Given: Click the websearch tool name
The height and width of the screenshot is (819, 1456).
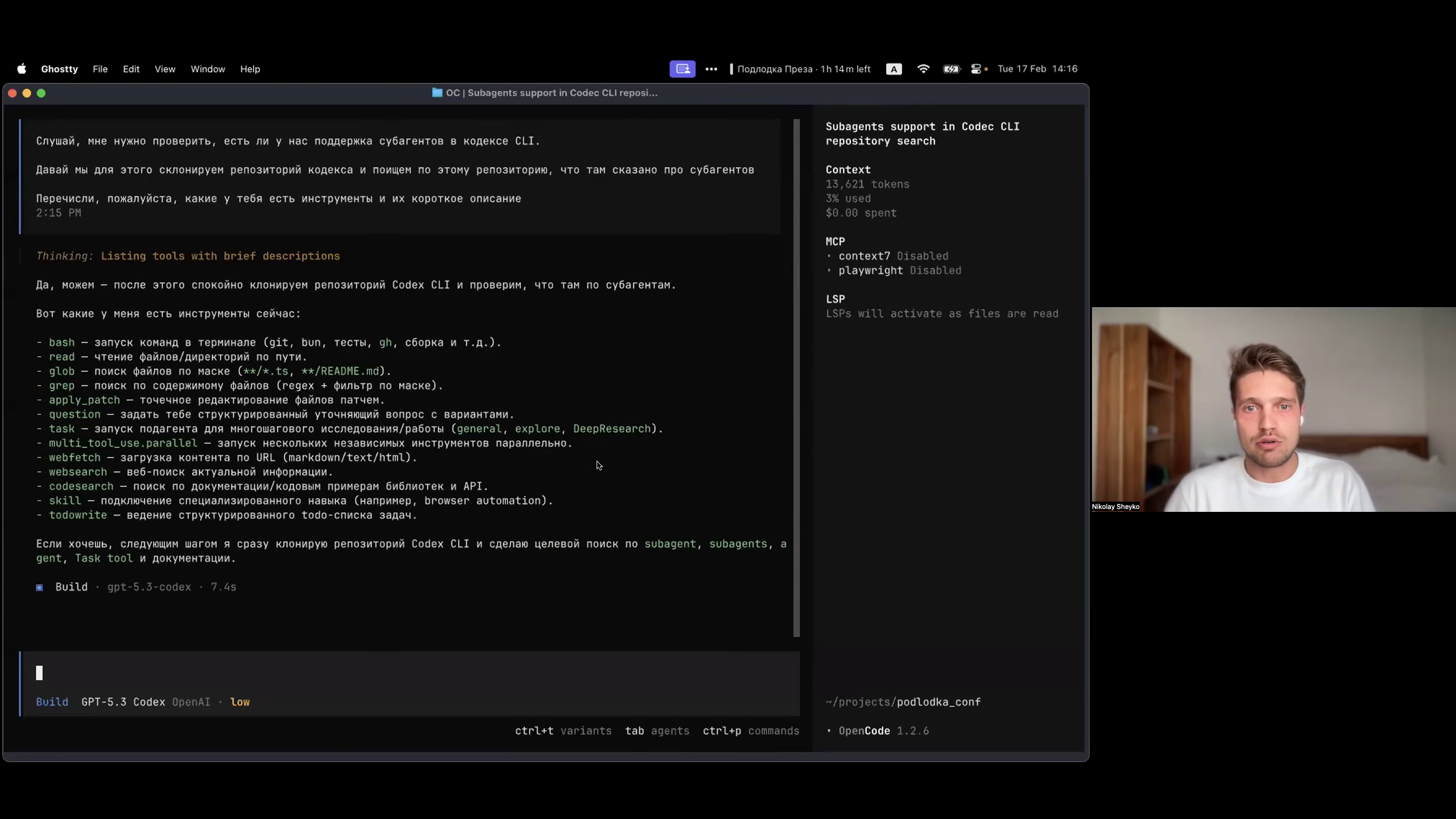Looking at the screenshot, I should pos(78,472).
